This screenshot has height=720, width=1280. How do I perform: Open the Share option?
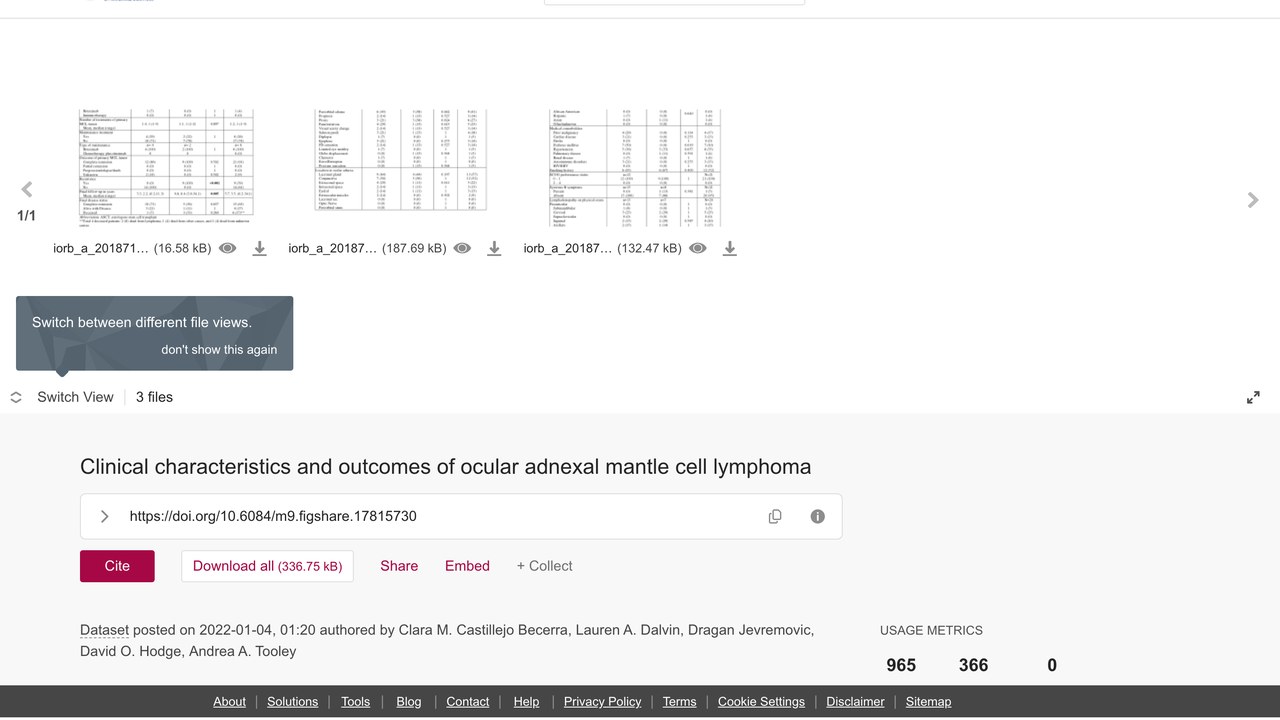click(399, 566)
